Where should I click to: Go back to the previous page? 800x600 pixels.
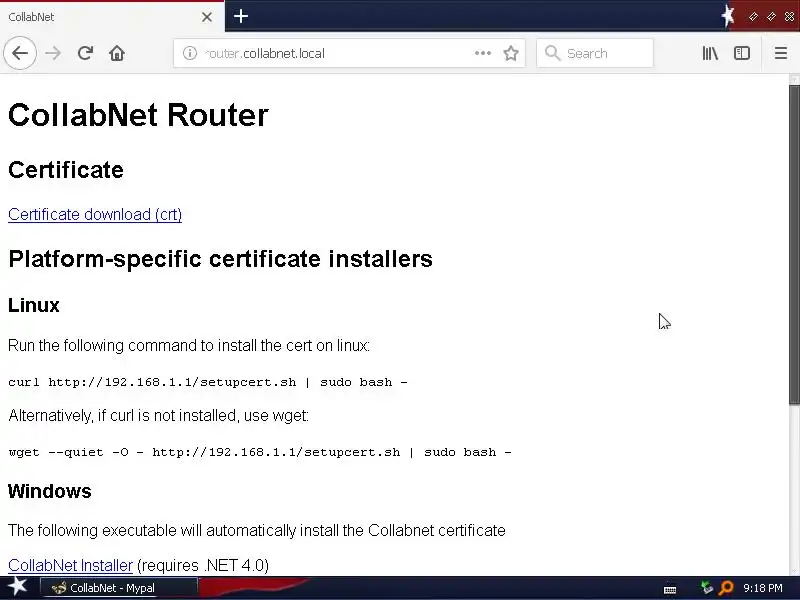point(20,53)
